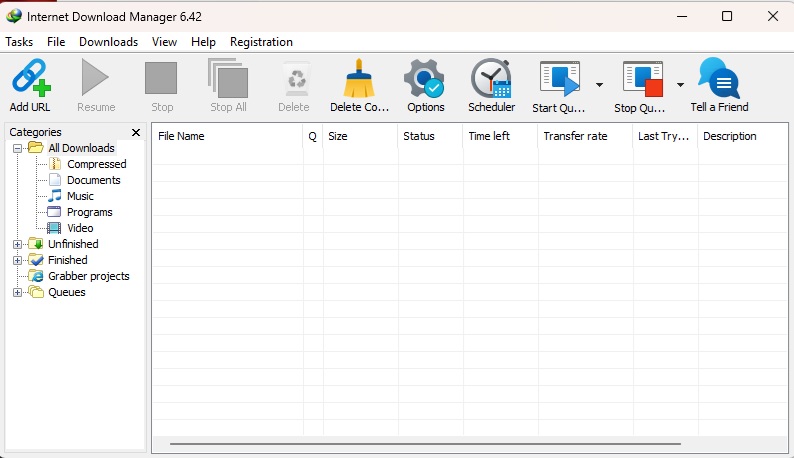Click the Music note icon
This screenshot has height=458, width=794.
tap(55, 196)
